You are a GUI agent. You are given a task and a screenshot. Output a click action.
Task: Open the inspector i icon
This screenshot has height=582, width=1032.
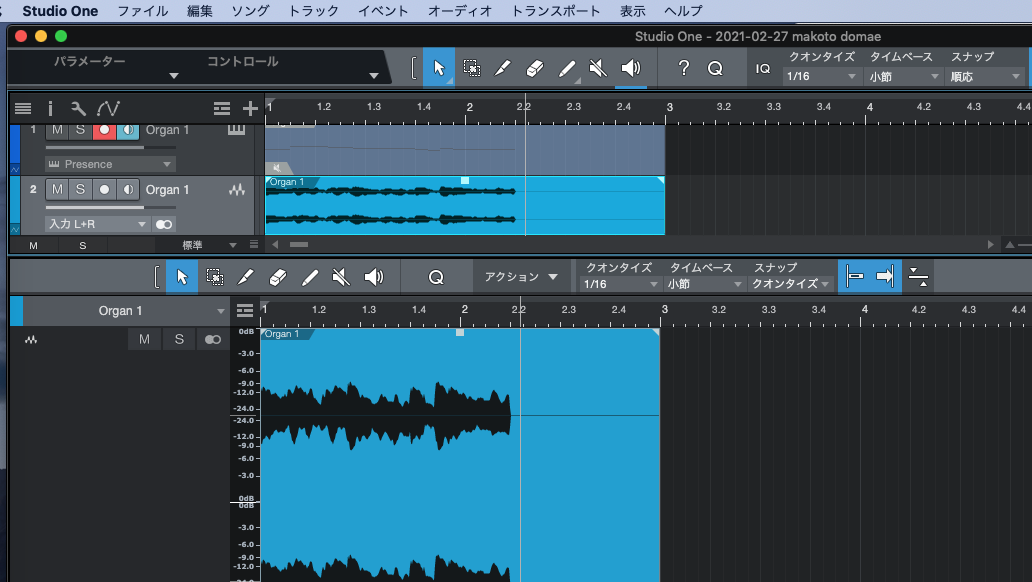[x=50, y=108]
